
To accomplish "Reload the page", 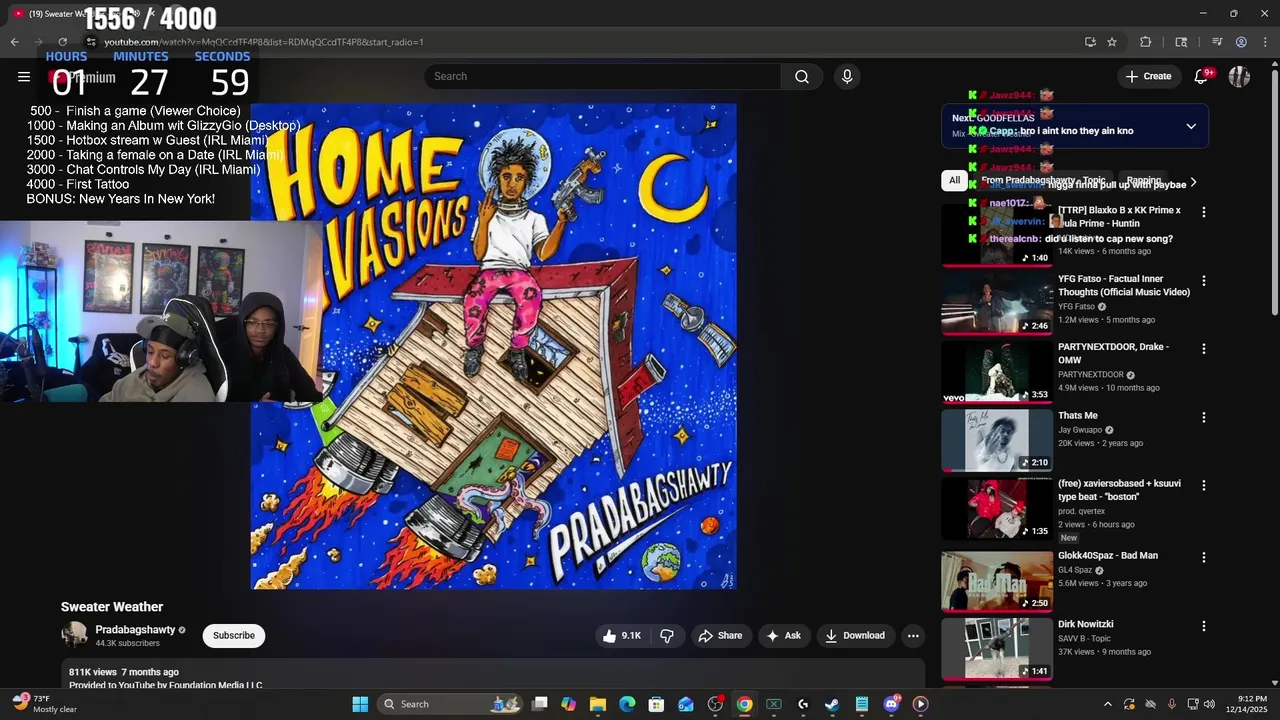I will coord(63,42).
